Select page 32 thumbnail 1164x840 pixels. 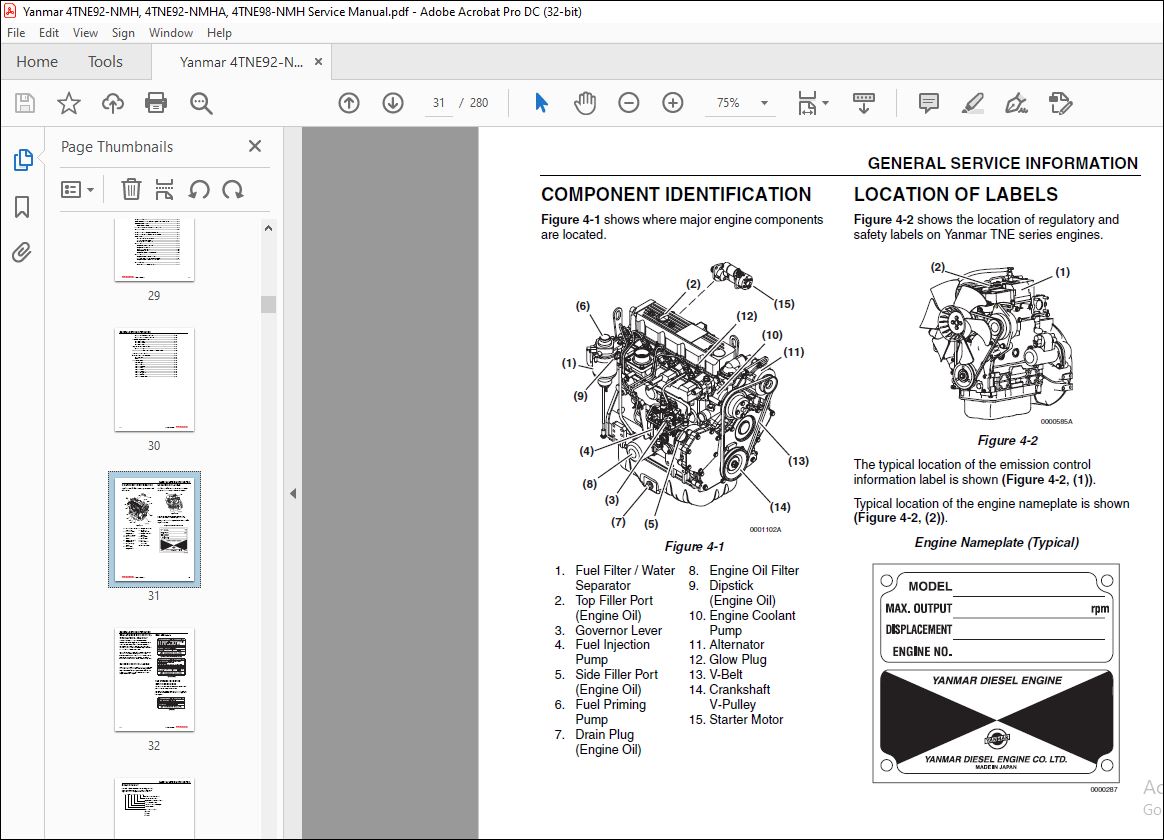point(154,680)
